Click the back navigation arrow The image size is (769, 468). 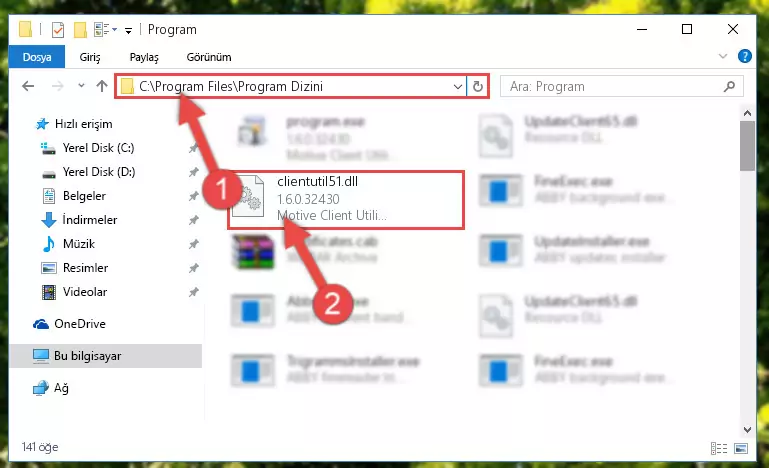[28, 86]
